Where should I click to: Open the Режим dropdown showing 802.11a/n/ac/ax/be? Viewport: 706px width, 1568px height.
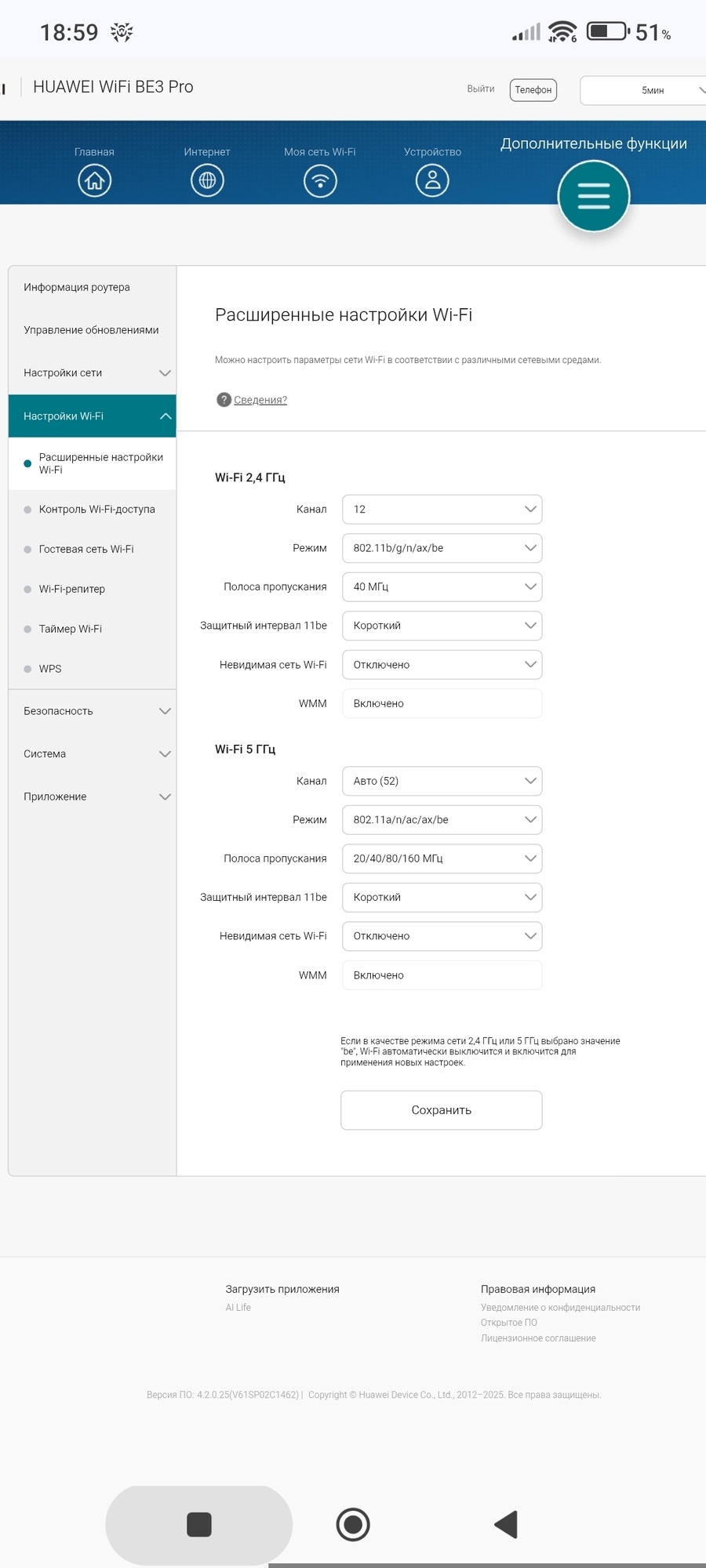442,820
